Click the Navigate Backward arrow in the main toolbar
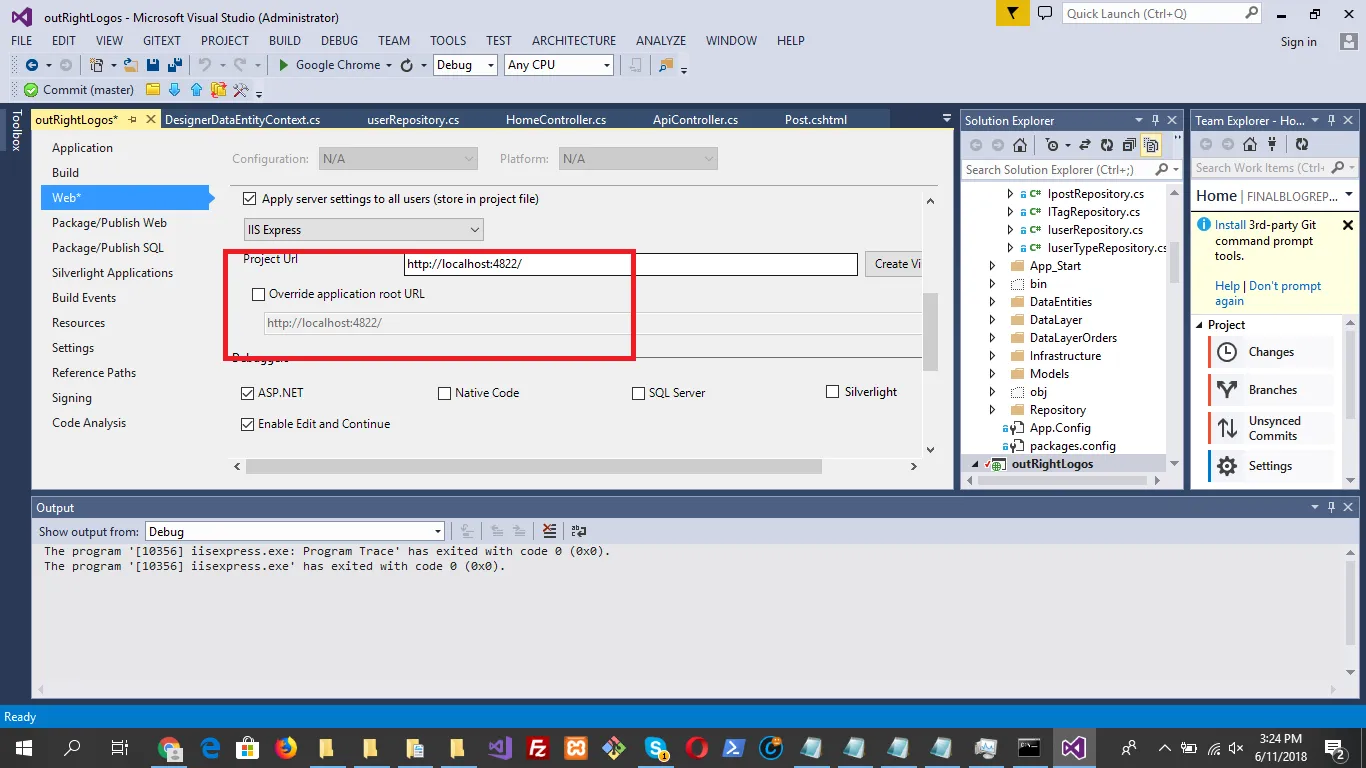The width and height of the screenshot is (1366, 768). tap(32, 65)
